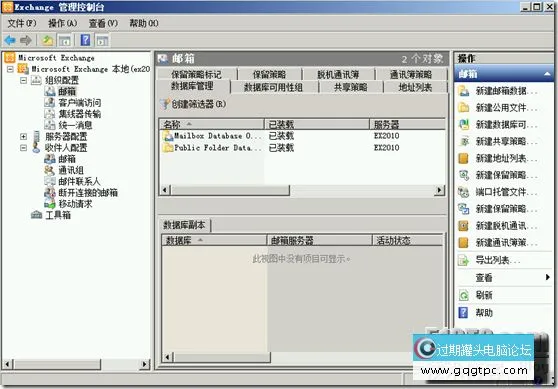Image resolution: width=558 pixels, height=389 pixels.
Task: Switch to 地址列表 tab
Action: (415, 87)
